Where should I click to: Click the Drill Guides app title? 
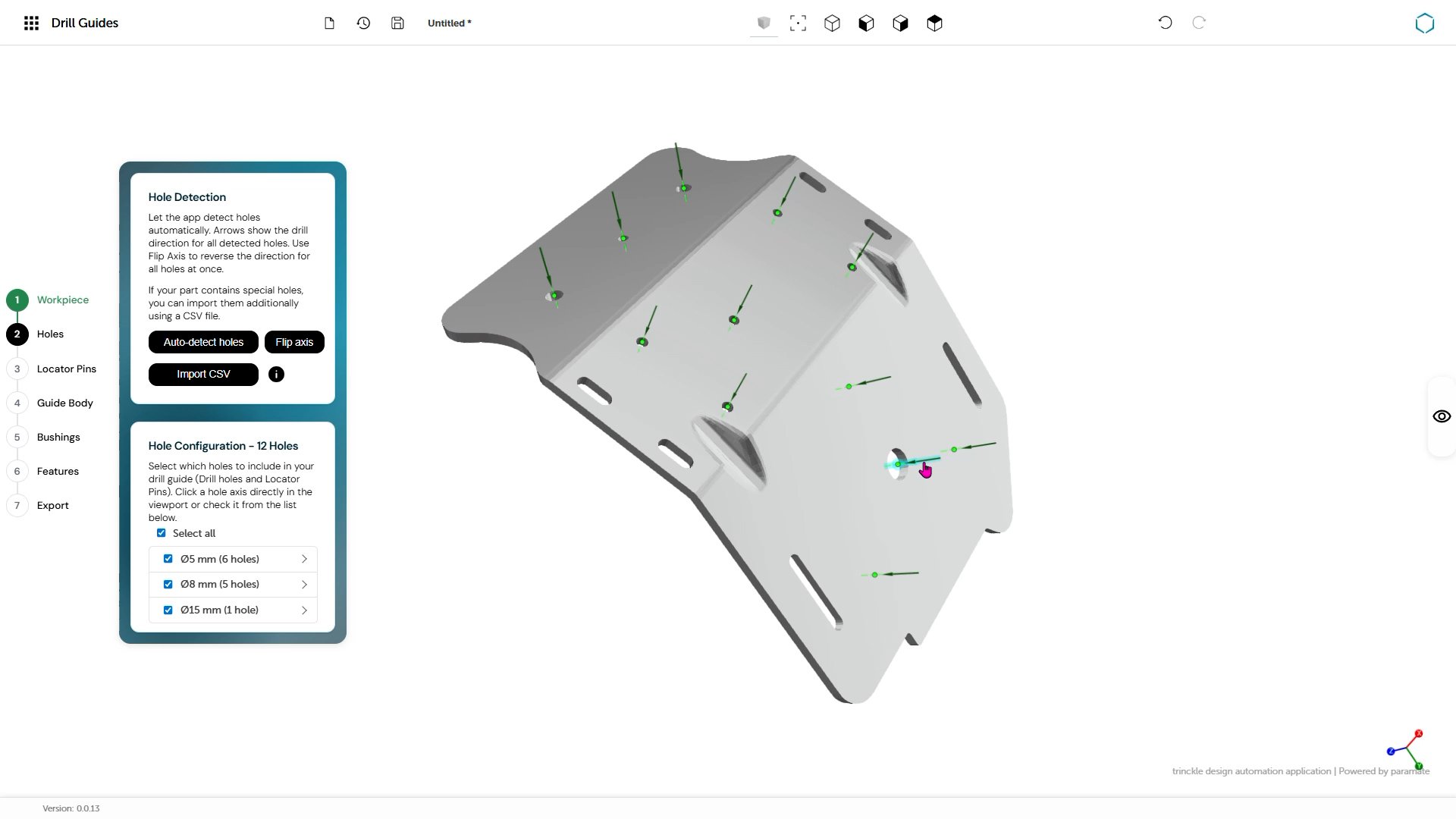pyautogui.click(x=85, y=24)
